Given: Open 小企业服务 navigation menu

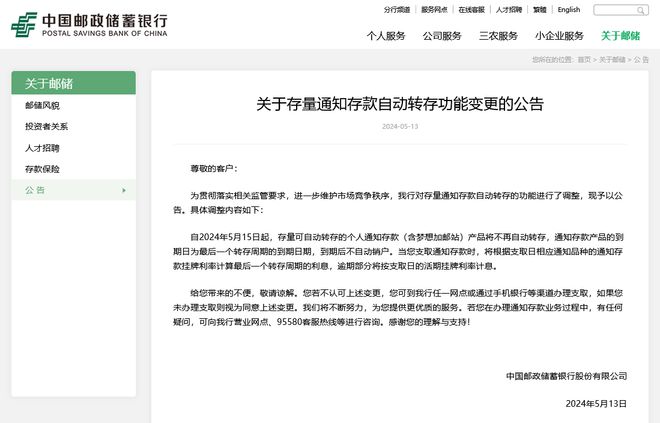Looking at the screenshot, I should pyautogui.click(x=559, y=36).
